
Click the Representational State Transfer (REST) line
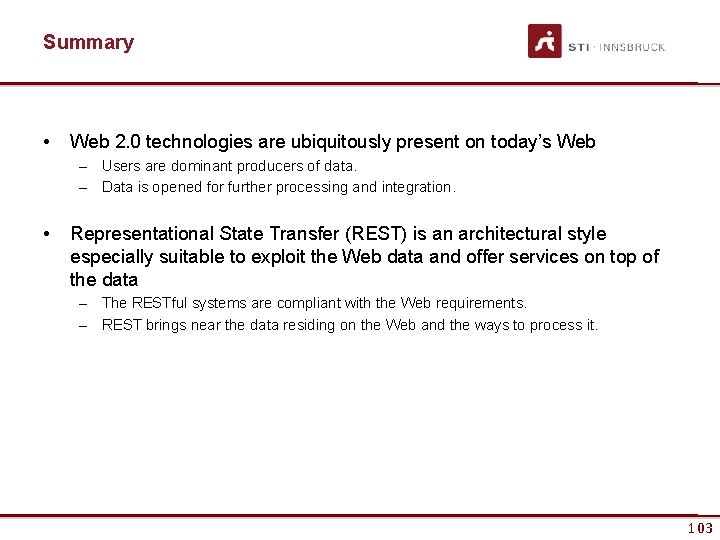(x=338, y=234)
